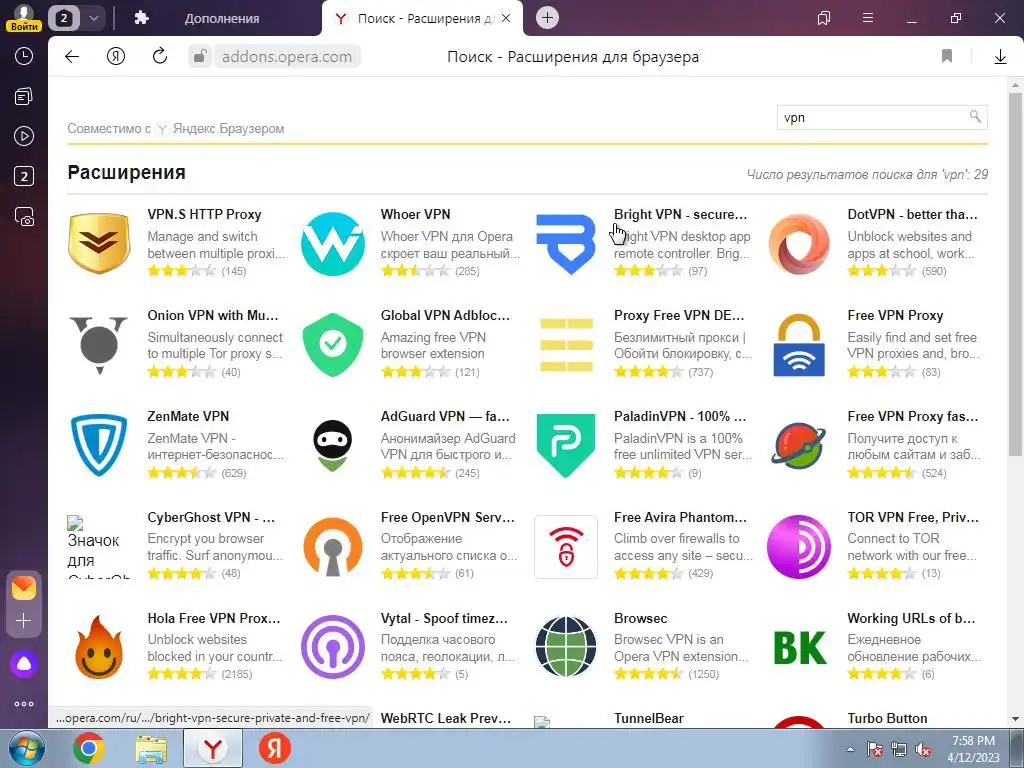Open the add-sidebar-app plus button
Screen dimensions: 1024x768
coord(24,620)
